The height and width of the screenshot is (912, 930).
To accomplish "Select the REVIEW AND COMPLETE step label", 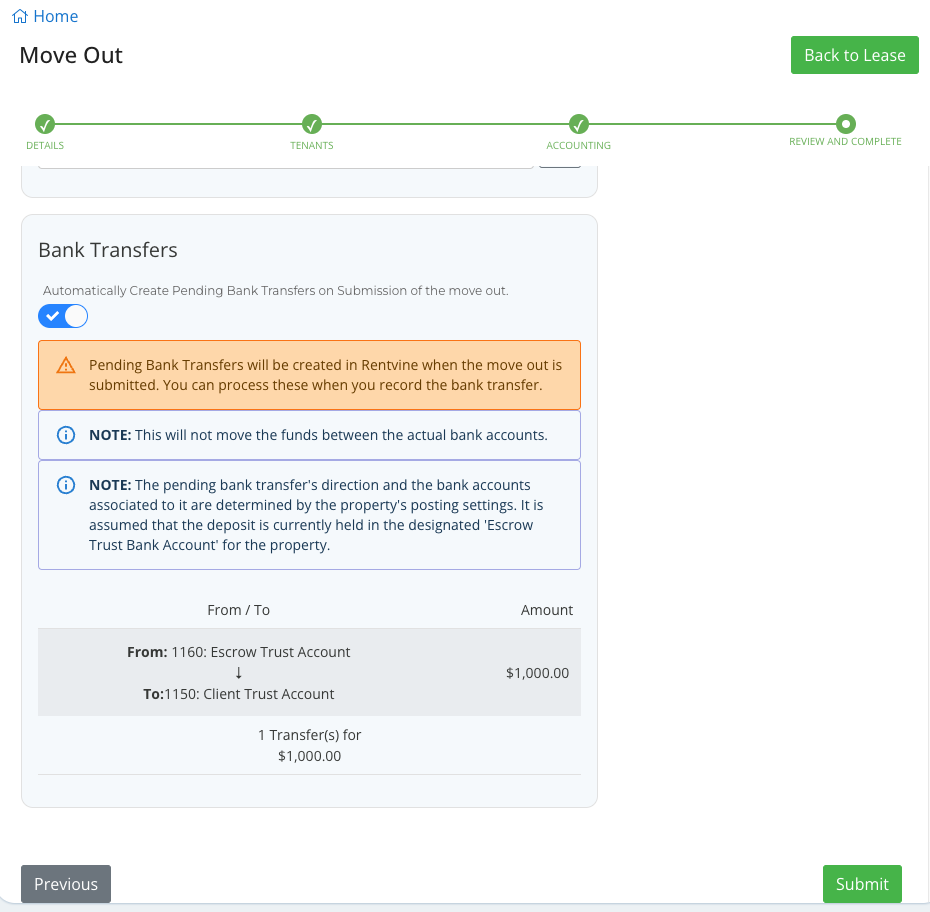I will [x=845, y=141].
